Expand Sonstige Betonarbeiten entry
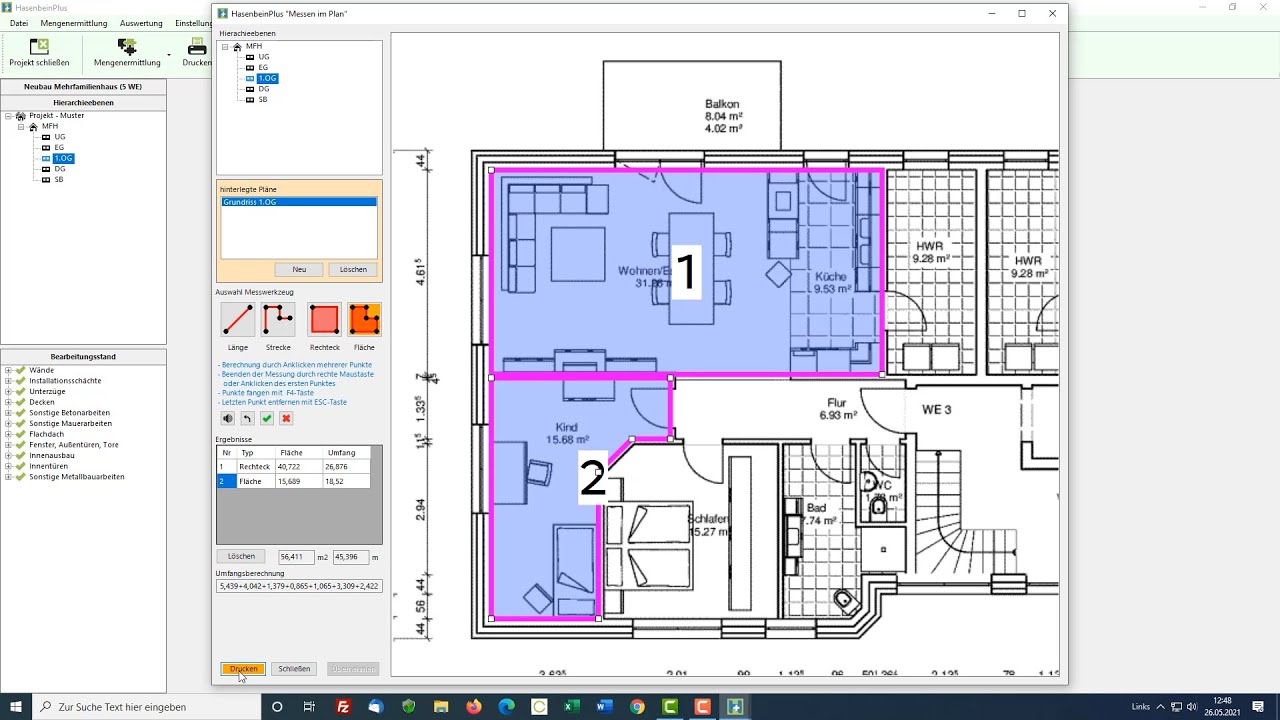 (8, 413)
